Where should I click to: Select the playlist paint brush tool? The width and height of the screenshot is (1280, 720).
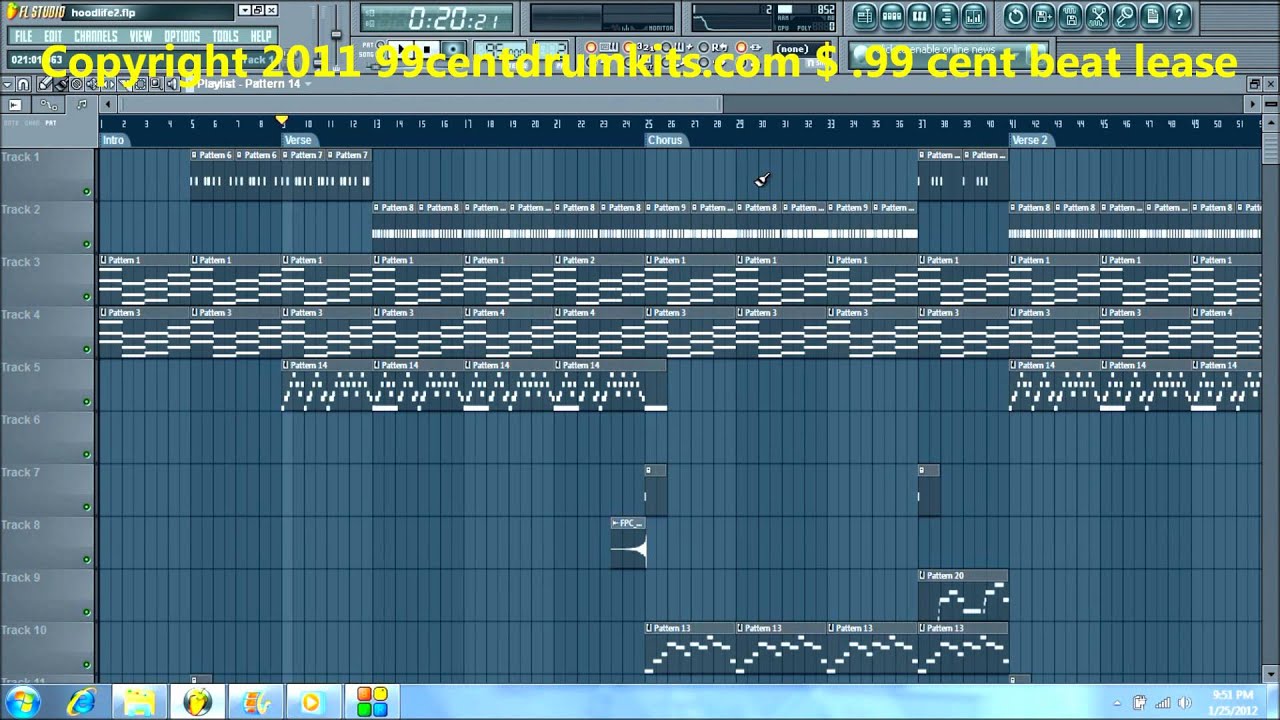(x=60, y=84)
